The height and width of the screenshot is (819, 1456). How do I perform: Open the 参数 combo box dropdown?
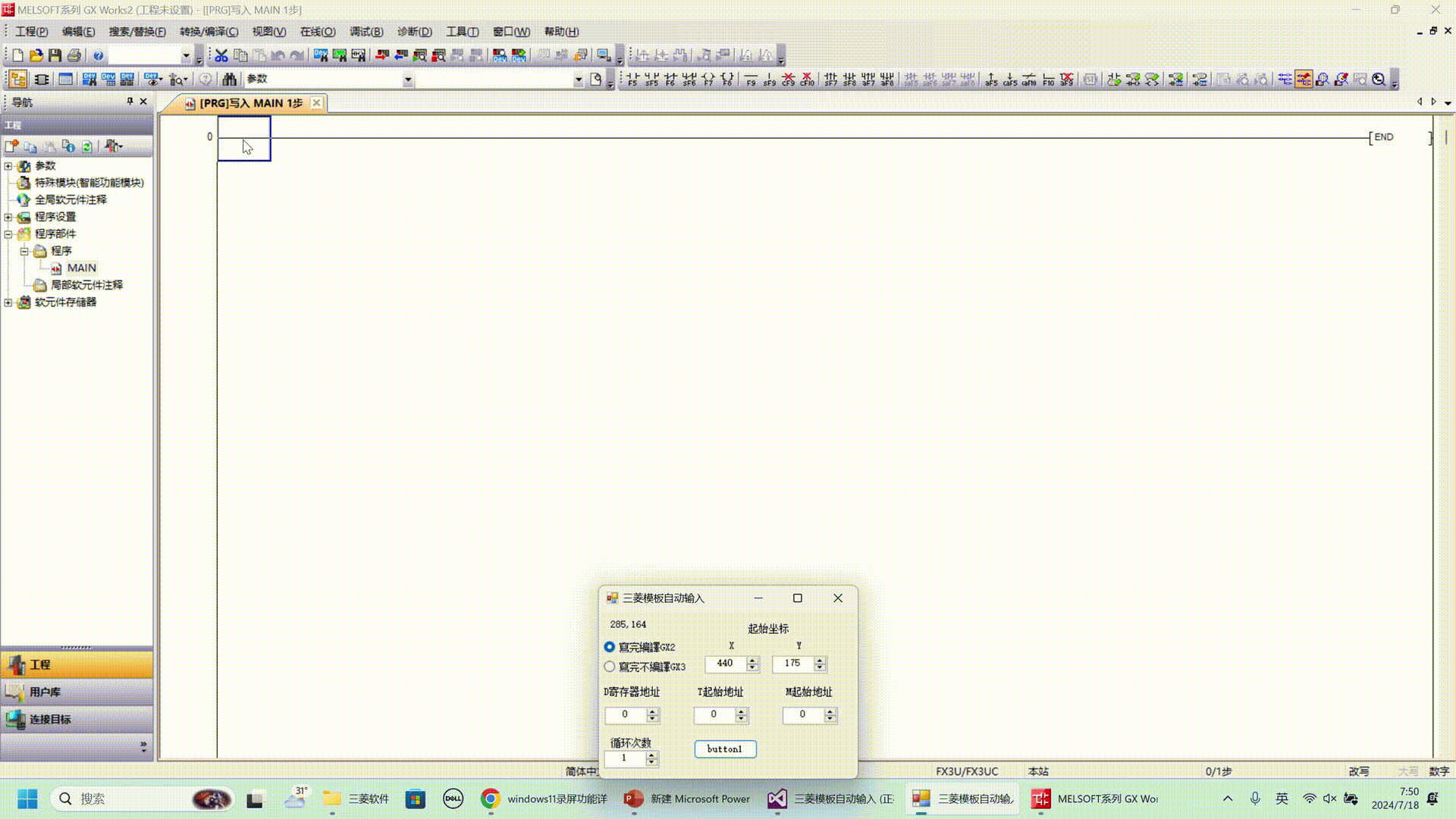click(x=408, y=80)
